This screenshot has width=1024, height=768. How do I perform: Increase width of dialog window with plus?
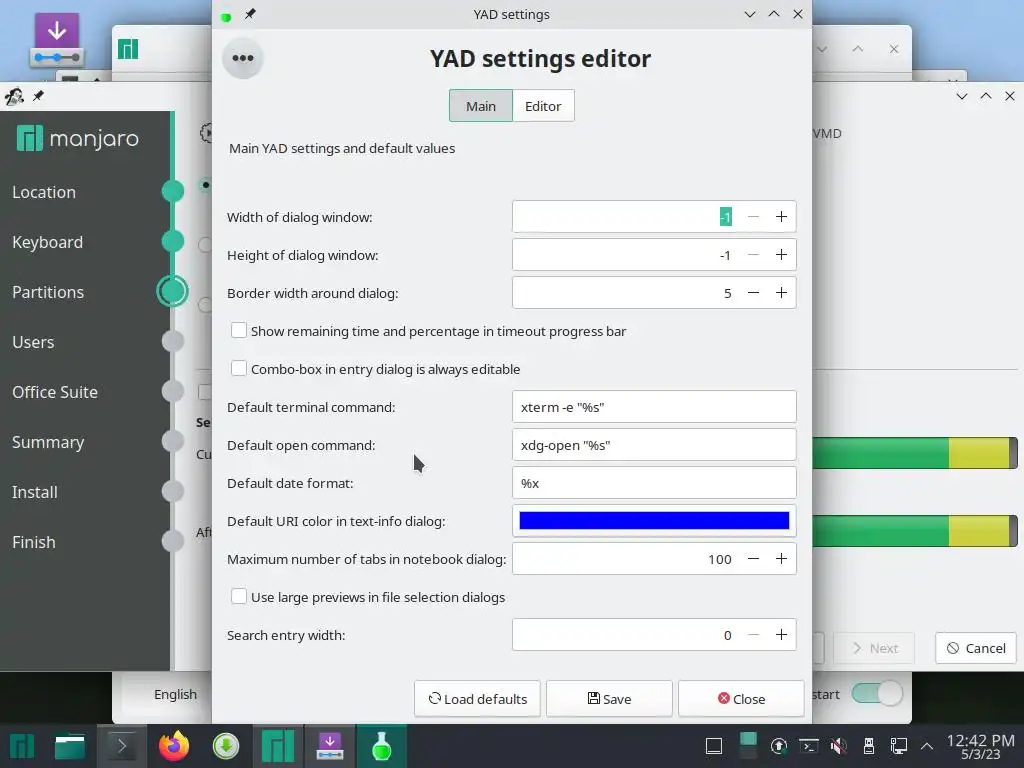tap(781, 217)
